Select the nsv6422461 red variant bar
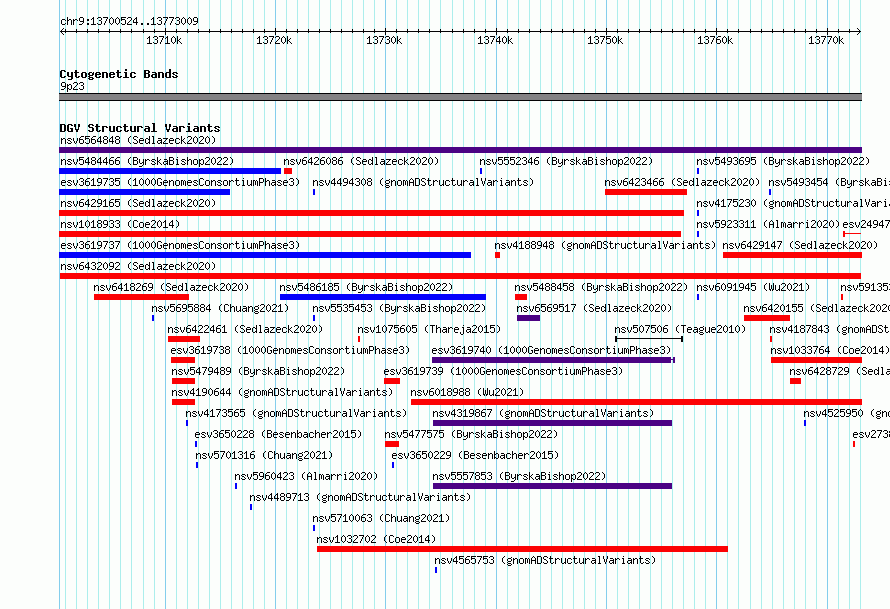 pyautogui.click(x=184, y=339)
